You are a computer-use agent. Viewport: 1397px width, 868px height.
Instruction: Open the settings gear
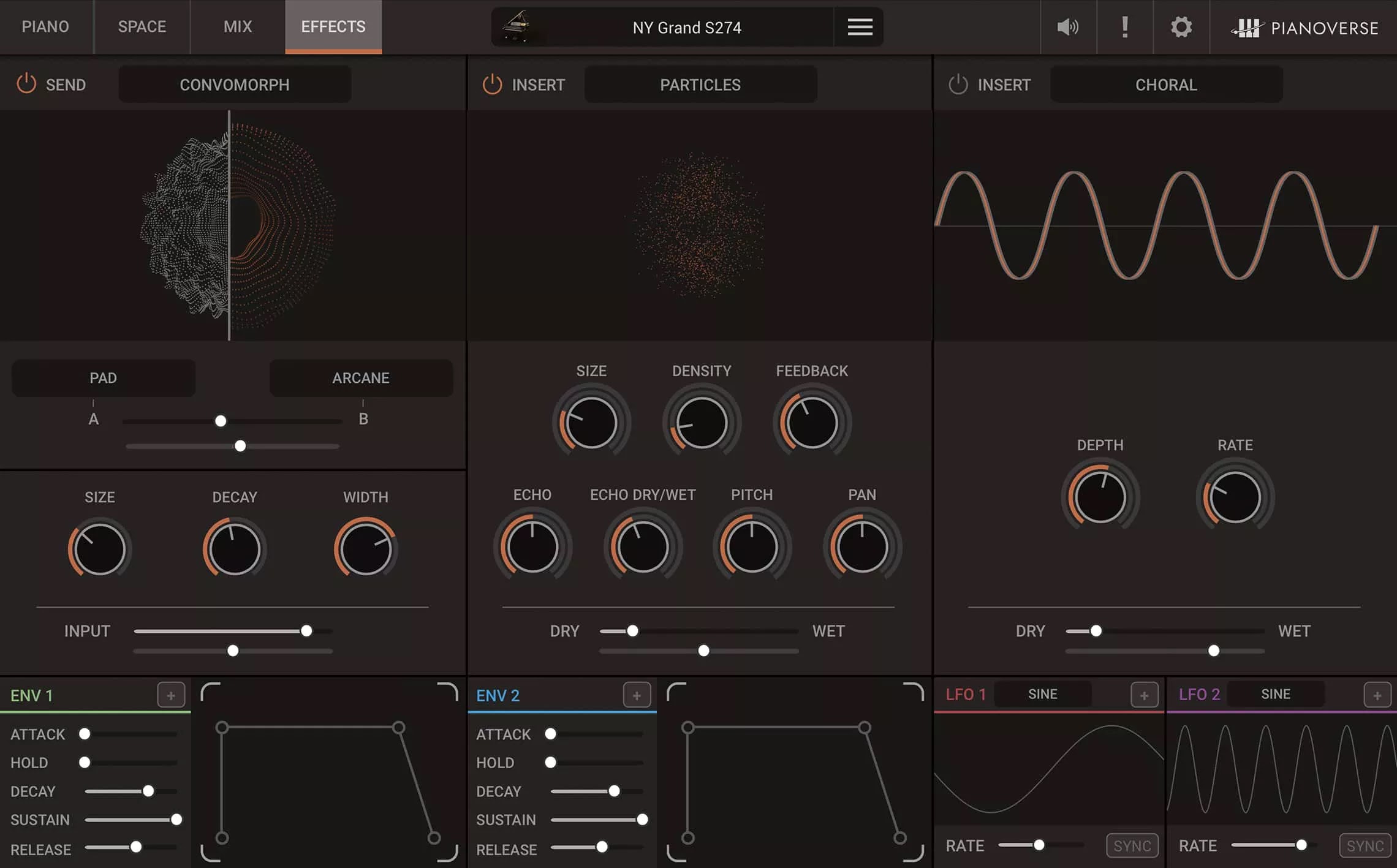[1181, 27]
